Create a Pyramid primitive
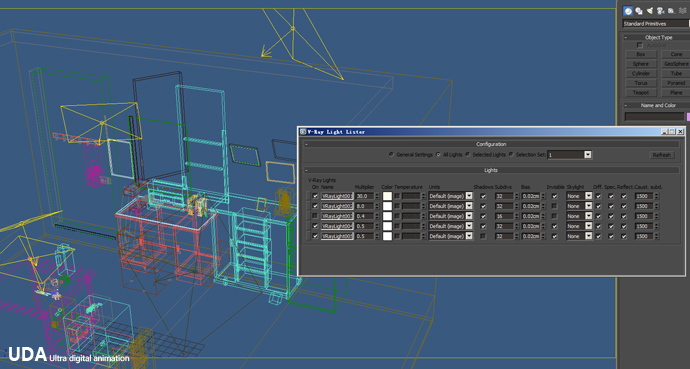This screenshot has width=690, height=369. [x=676, y=83]
